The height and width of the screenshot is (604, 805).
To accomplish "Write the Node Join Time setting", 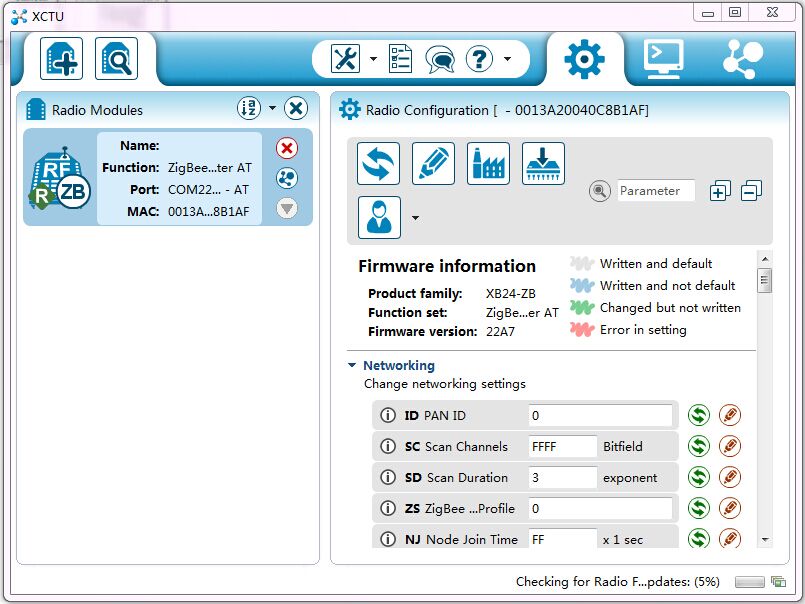I will (x=730, y=538).
